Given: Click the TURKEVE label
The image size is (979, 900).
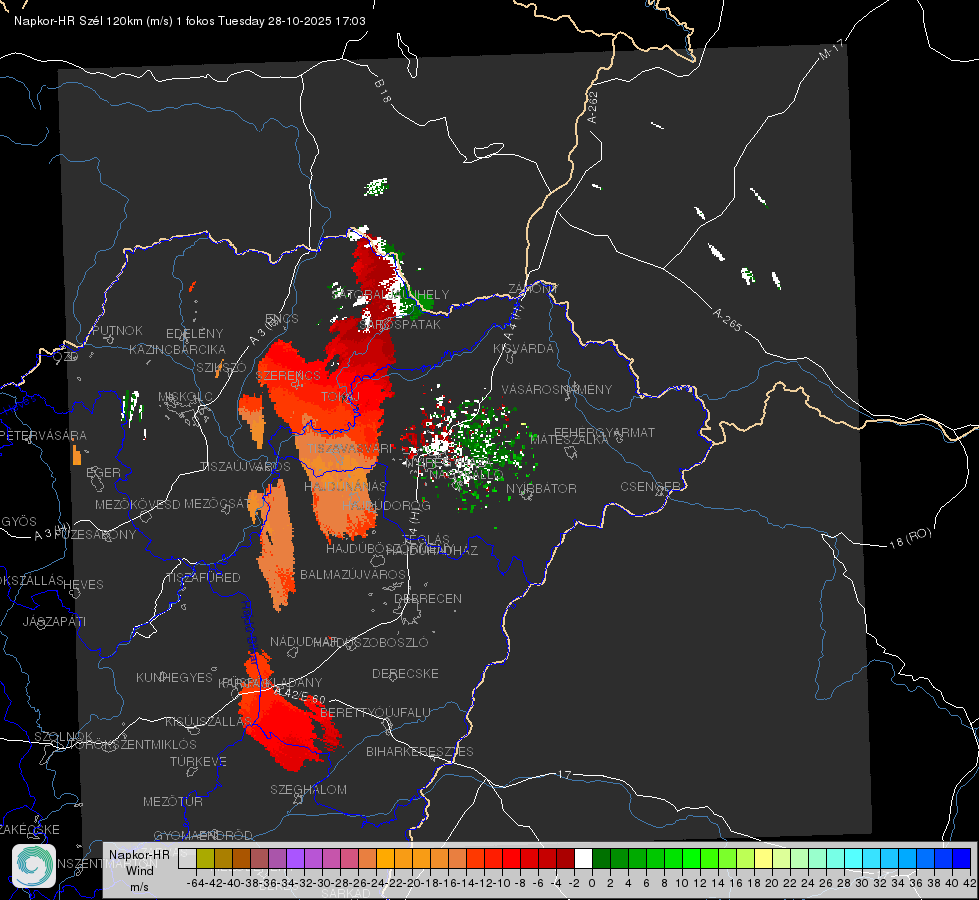Looking at the screenshot, I should coord(199,761).
